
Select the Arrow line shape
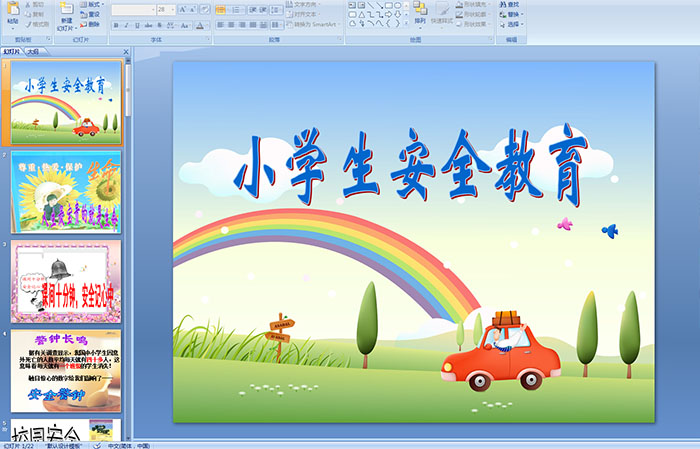(379, 5)
